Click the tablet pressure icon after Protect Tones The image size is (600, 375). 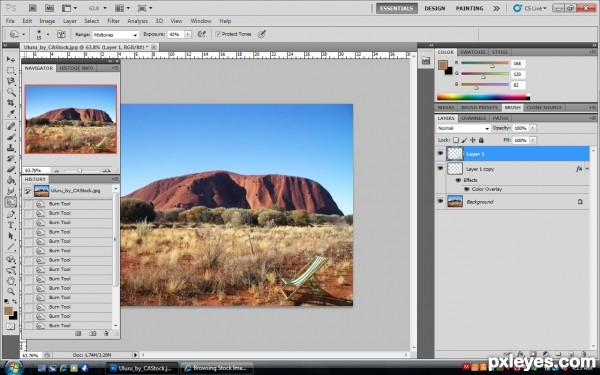coord(262,34)
